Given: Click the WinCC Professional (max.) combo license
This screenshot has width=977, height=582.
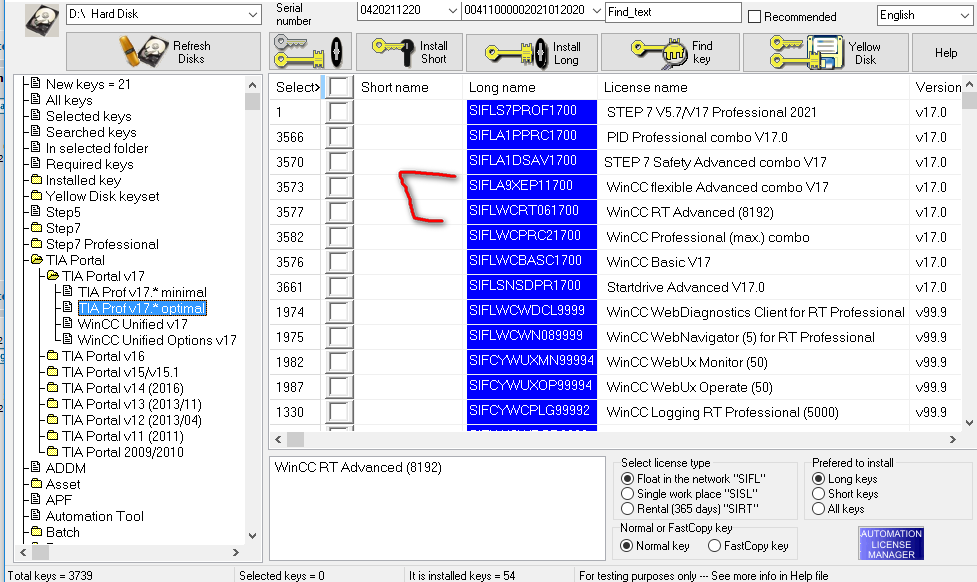Looking at the screenshot, I should point(708,237).
